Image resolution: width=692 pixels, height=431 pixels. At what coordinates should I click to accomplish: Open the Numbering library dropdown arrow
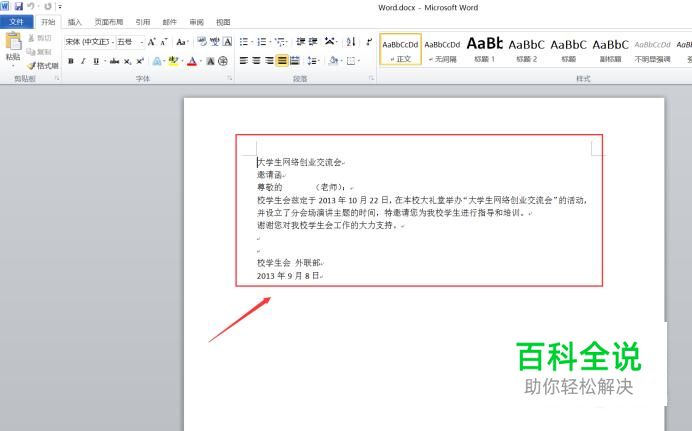[x=270, y=42]
